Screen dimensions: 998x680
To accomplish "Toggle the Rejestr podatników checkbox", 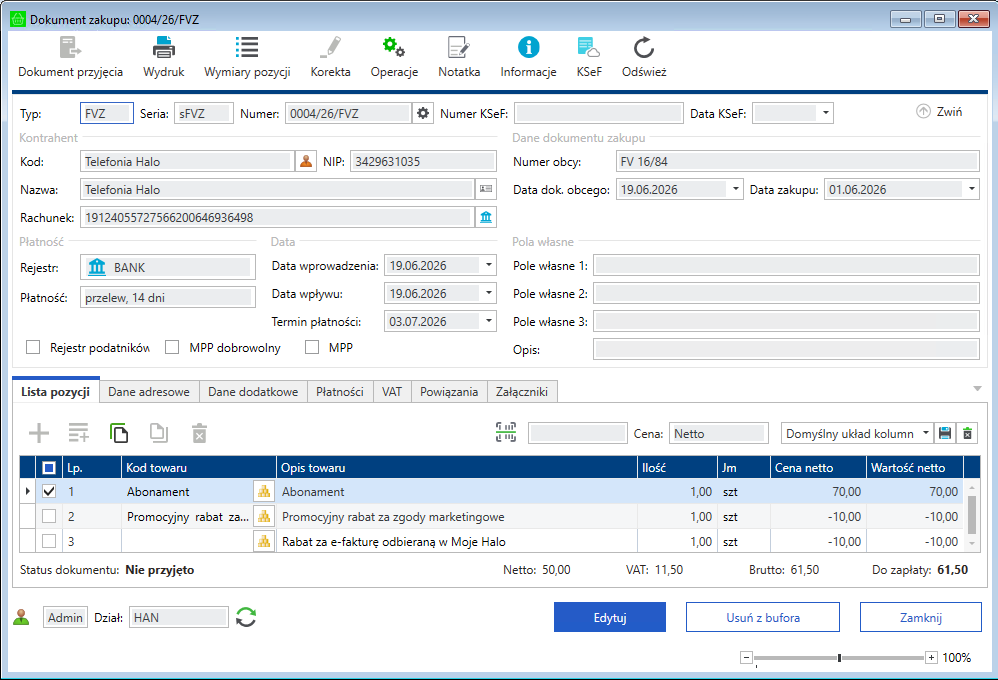I will [33, 347].
